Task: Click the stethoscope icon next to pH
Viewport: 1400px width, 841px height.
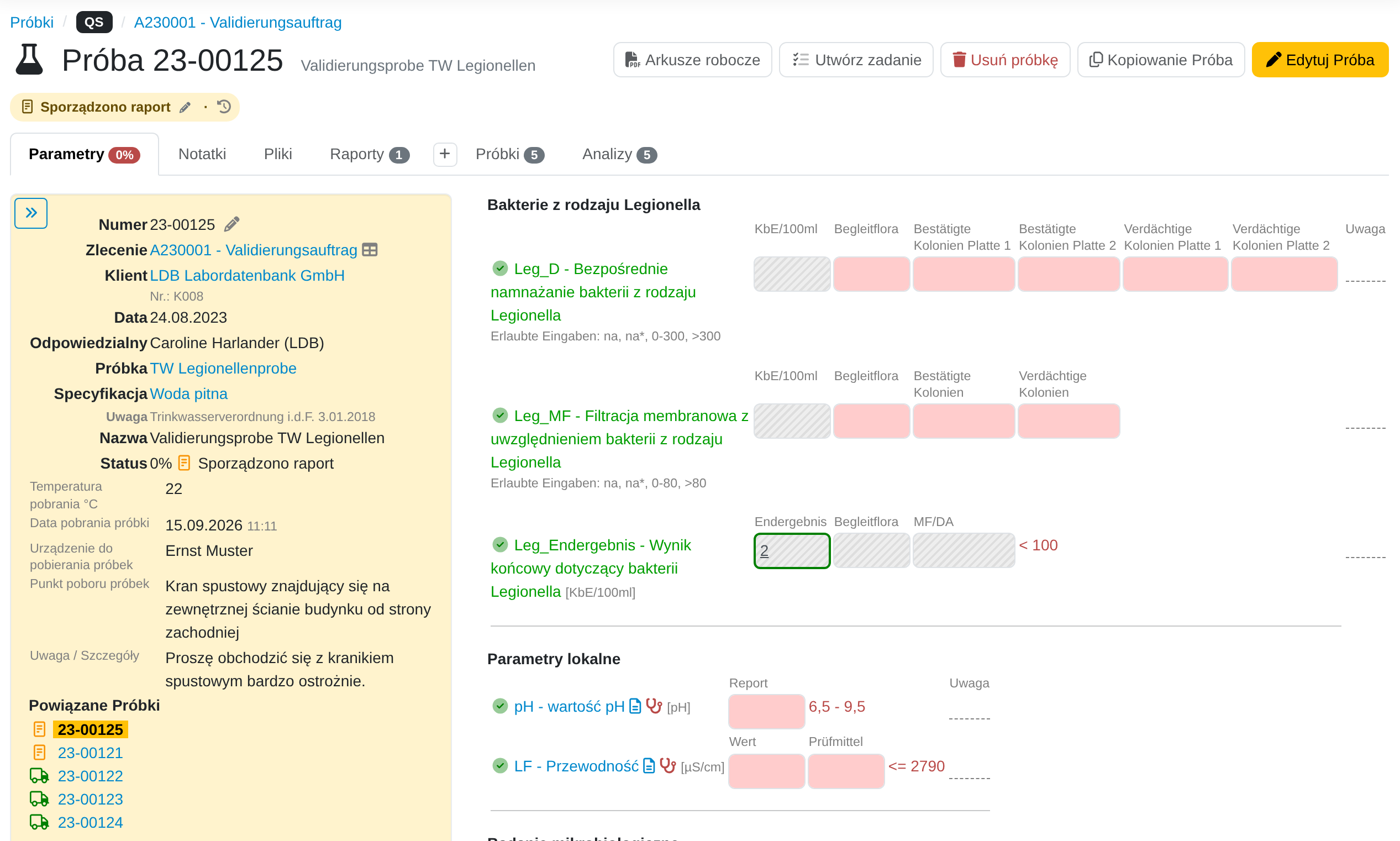Action: point(654,706)
